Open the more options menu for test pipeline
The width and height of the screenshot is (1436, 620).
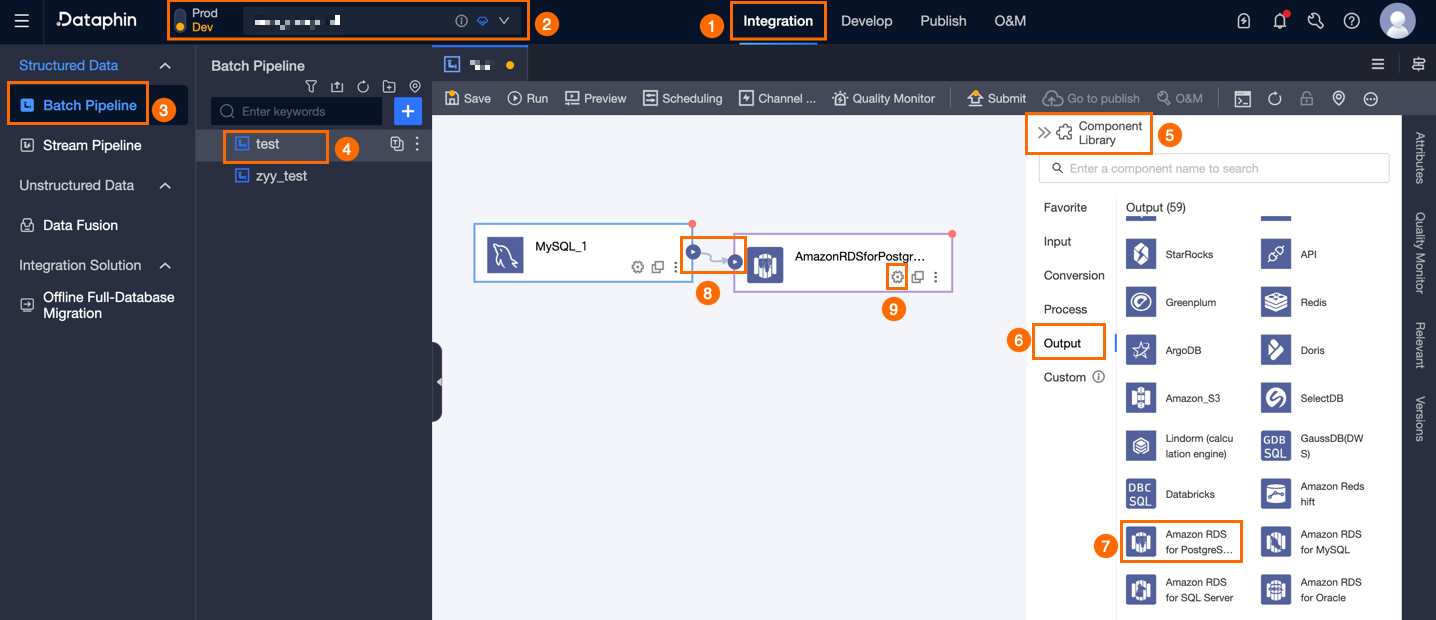[417, 144]
